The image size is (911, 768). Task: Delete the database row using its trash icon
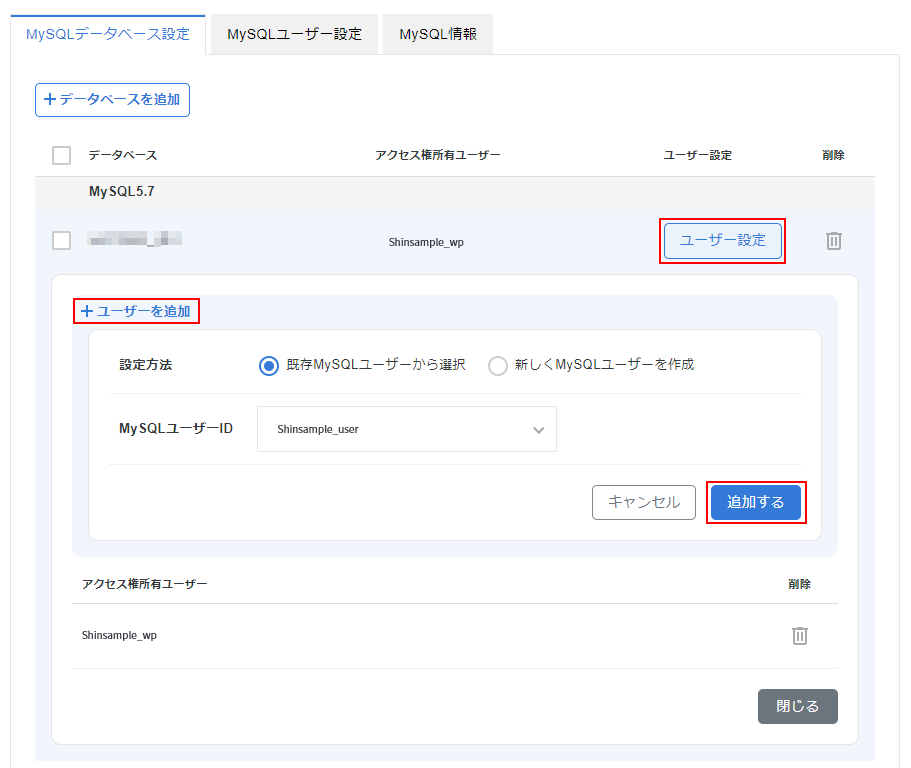click(834, 241)
